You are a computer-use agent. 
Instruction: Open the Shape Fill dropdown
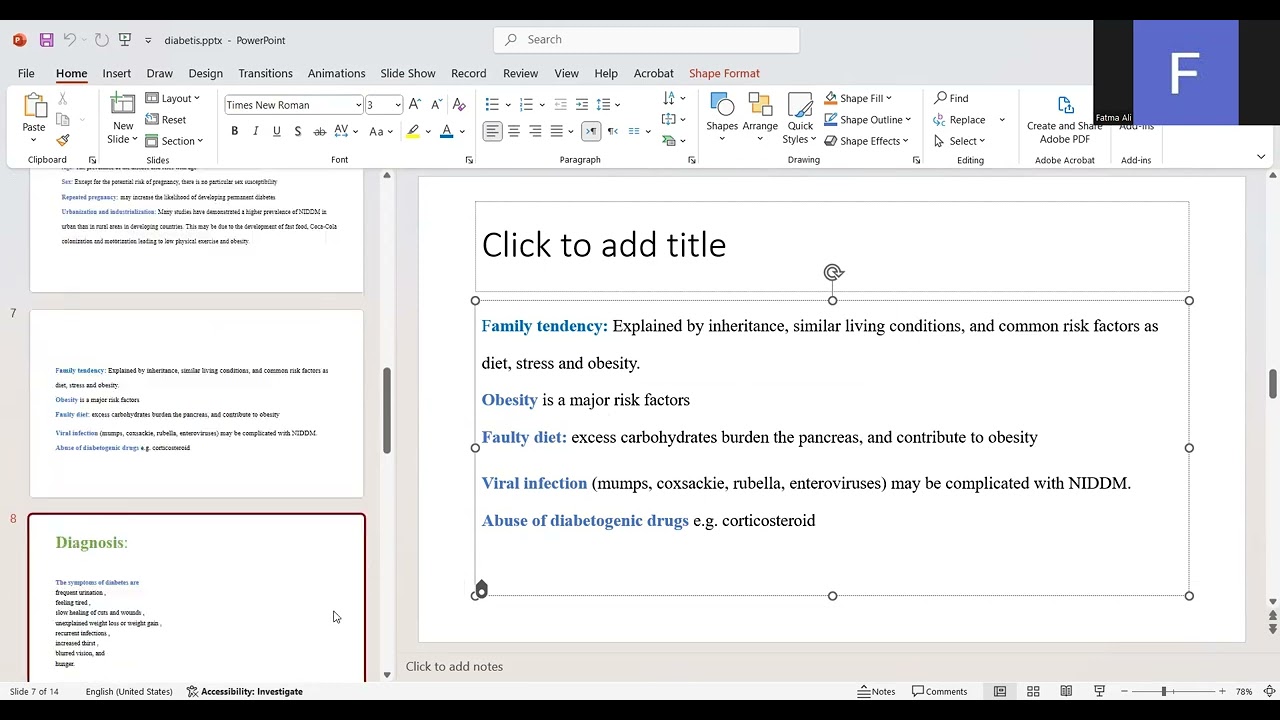click(x=858, y=98)
